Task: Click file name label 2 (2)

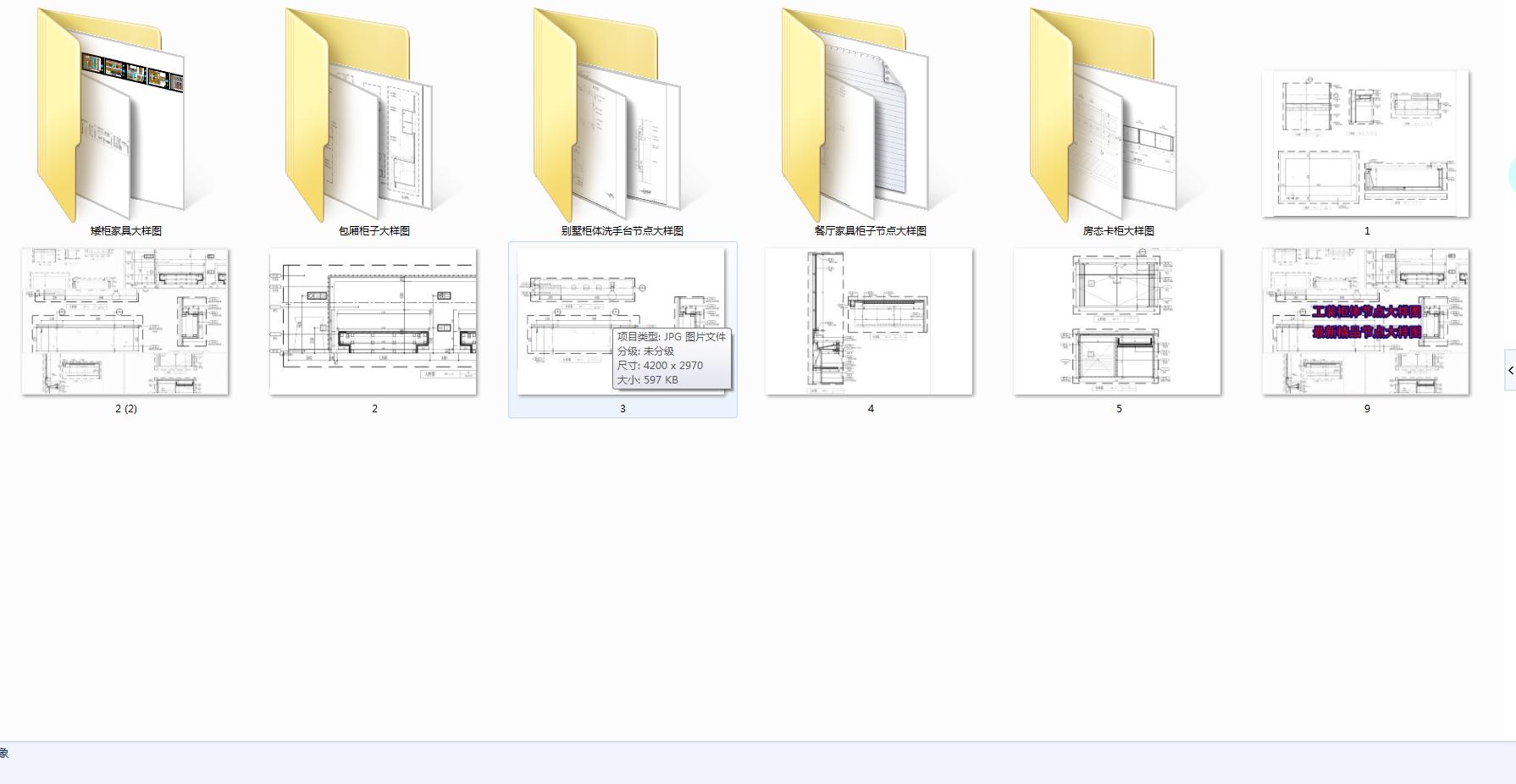Action: [x=126, y=408]
